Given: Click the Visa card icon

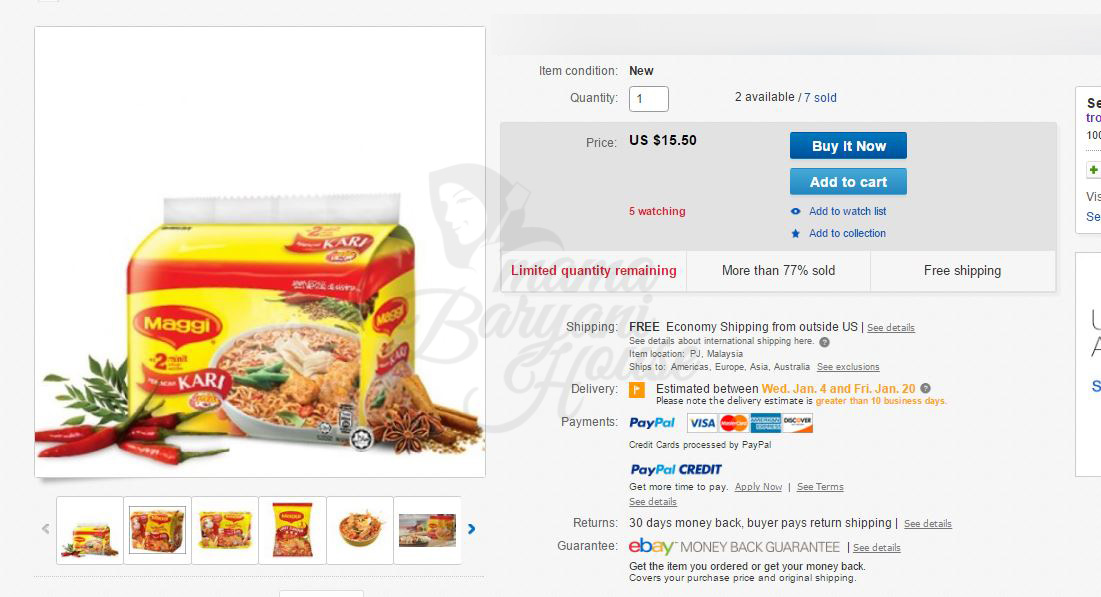Looking at the screenshot, I should pyautogui.click(x=701, y=423).
